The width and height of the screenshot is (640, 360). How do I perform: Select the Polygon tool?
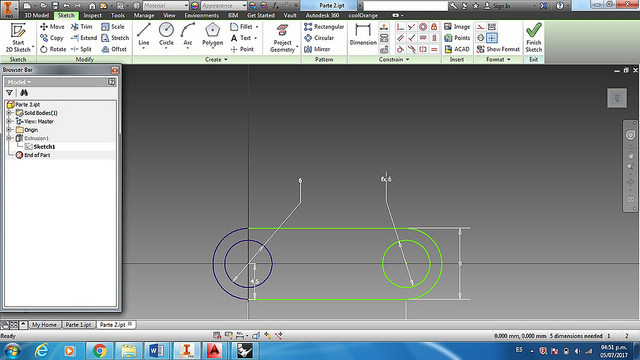click(x=212, y=35)
